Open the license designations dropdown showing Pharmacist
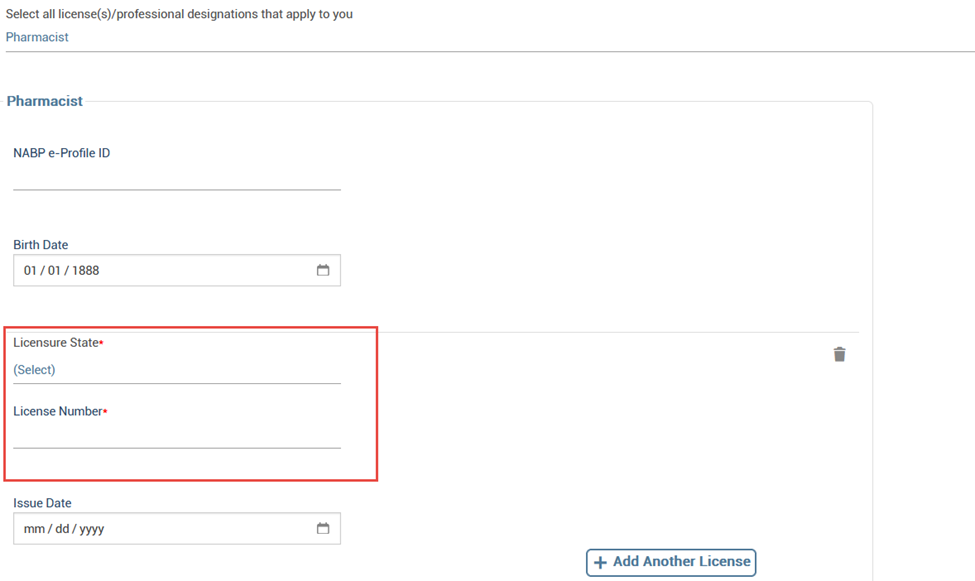The width and height of the screenshot is (975, 581). coord(490,37)
